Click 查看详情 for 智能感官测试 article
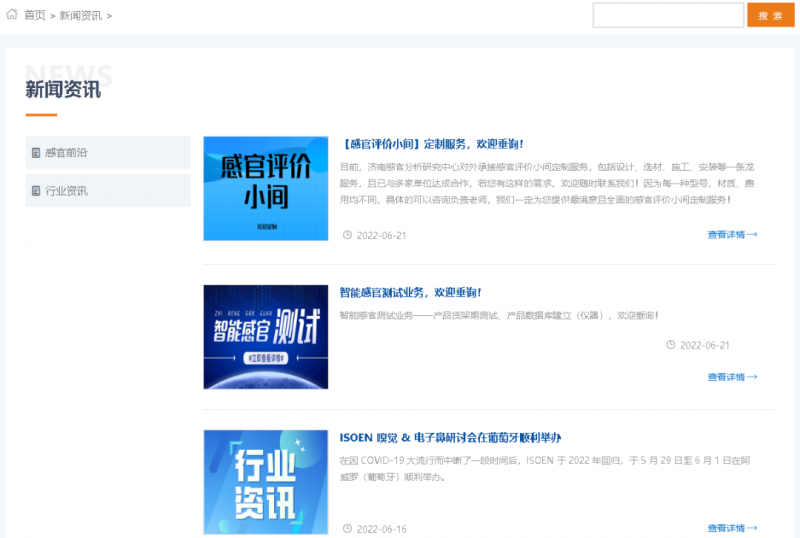Viewport: 800px width, 538px height. (x=732, y=377)
